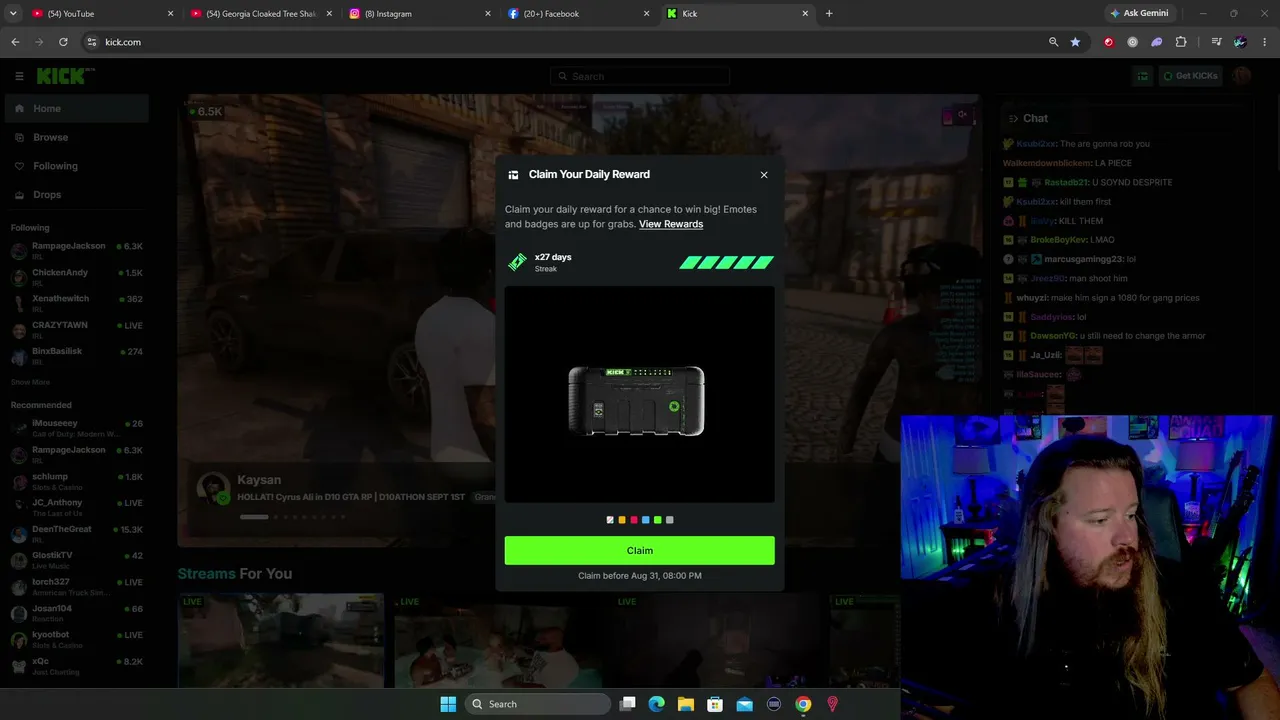Select the blue color swatch under the crate
Image resolution: width=1280 pixels, height=720 pixels.
click(646, 520)
